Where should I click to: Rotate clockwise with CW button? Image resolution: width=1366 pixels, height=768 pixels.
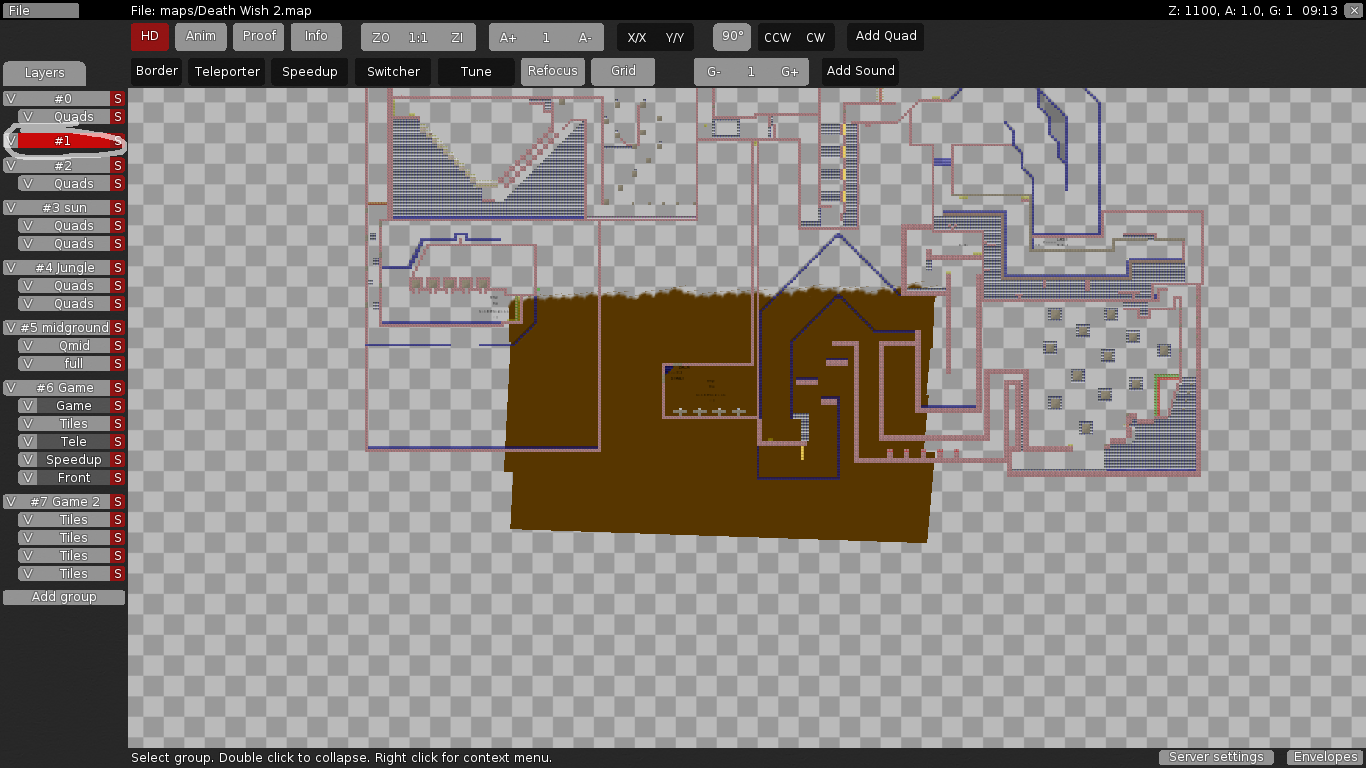click(816, 38)
